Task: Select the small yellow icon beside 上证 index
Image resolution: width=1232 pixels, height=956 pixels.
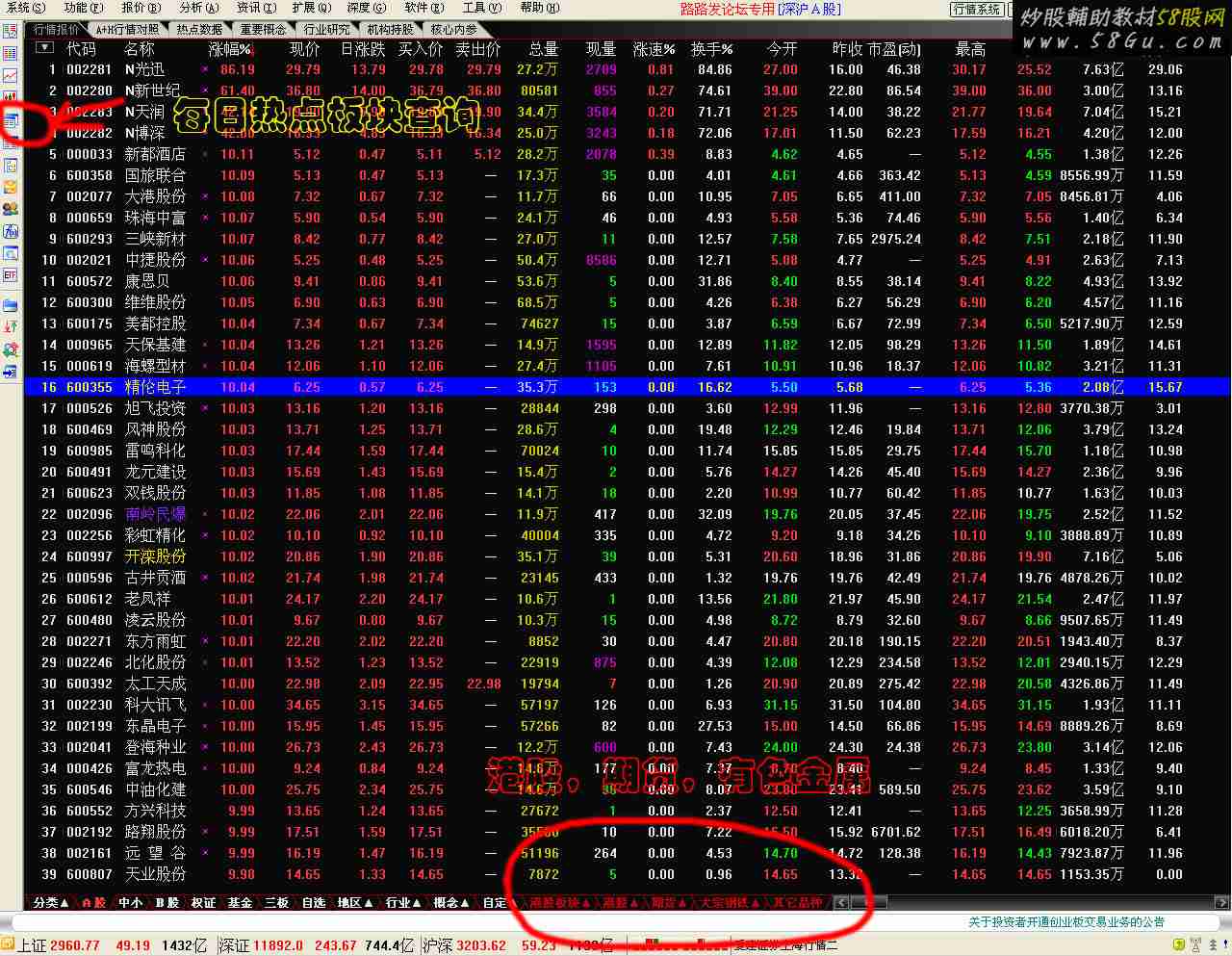Action: [8, 945]
